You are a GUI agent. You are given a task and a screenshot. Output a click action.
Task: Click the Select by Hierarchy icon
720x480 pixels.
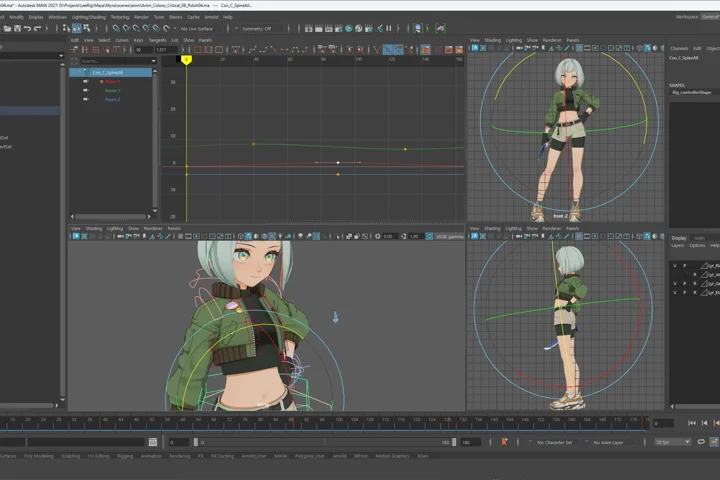[x=67, y=28]
